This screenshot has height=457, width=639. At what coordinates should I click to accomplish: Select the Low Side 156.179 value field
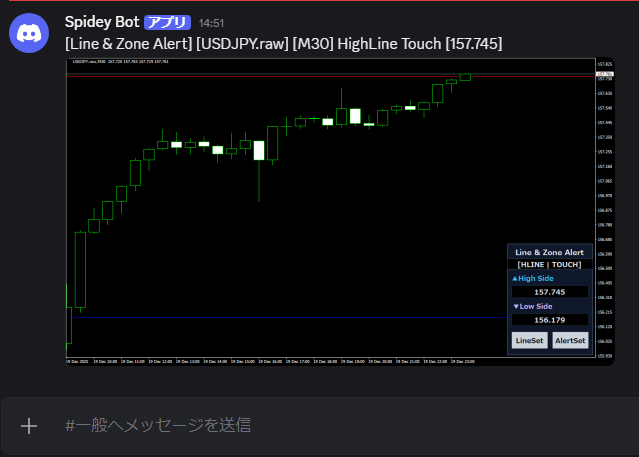550,320
